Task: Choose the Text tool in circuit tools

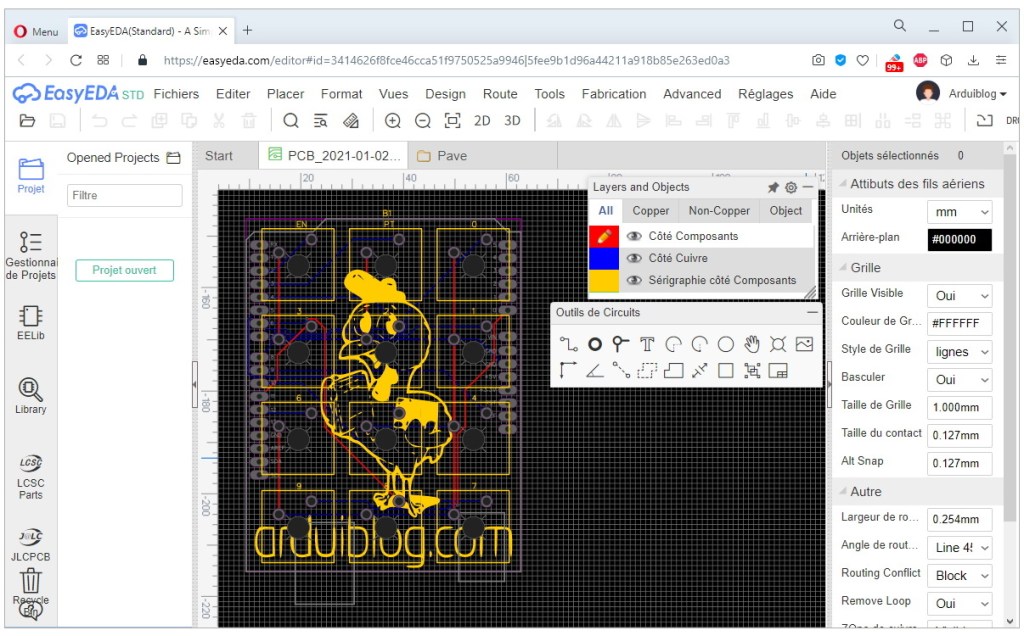Action: [647, 344]
